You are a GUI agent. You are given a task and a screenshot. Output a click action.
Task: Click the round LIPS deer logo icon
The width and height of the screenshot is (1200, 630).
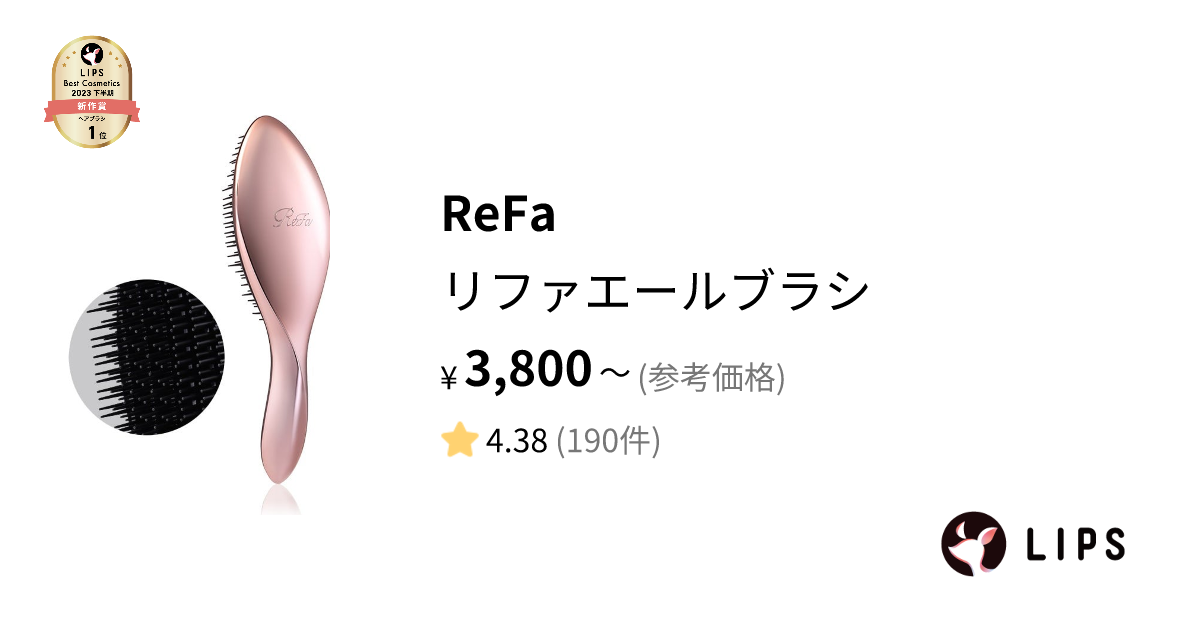[x=973, y=544]
